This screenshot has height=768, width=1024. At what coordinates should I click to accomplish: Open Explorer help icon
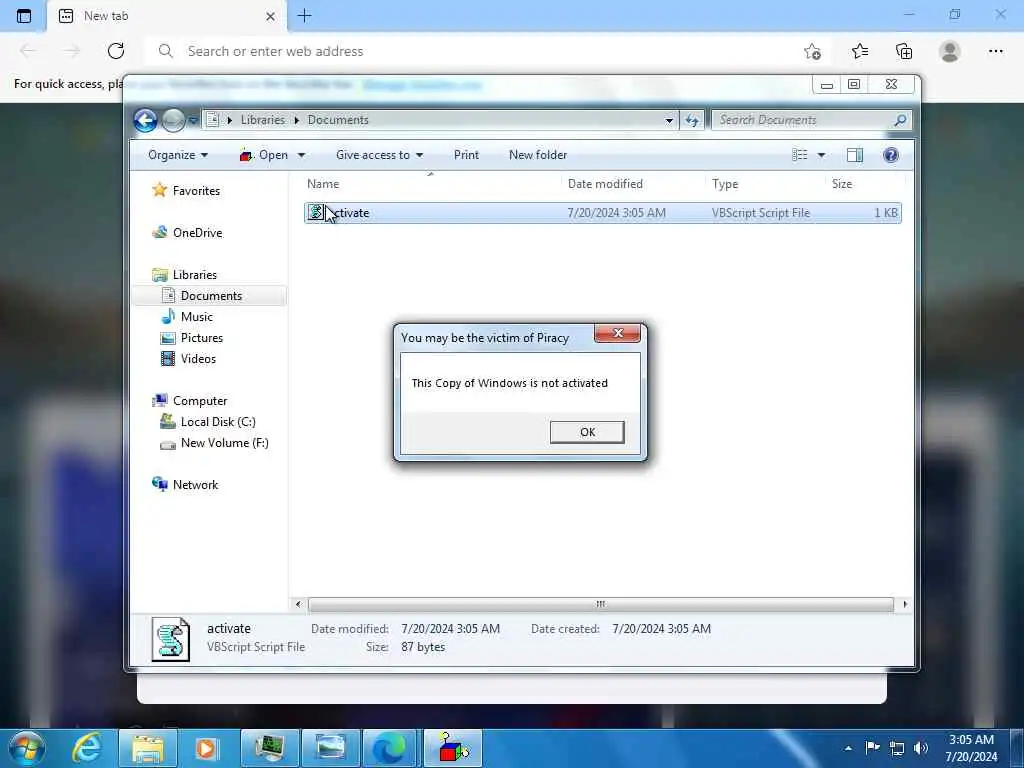coord(891,155)
